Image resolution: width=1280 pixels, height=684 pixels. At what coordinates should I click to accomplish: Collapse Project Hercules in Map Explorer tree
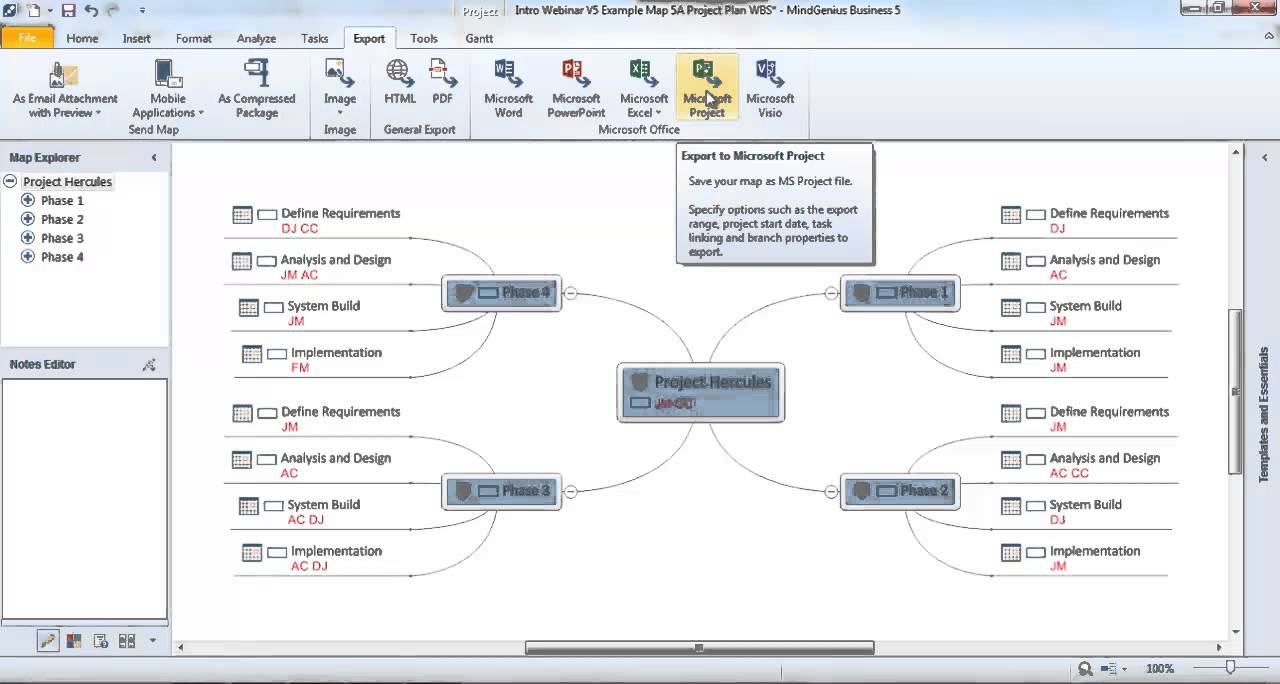10,182
